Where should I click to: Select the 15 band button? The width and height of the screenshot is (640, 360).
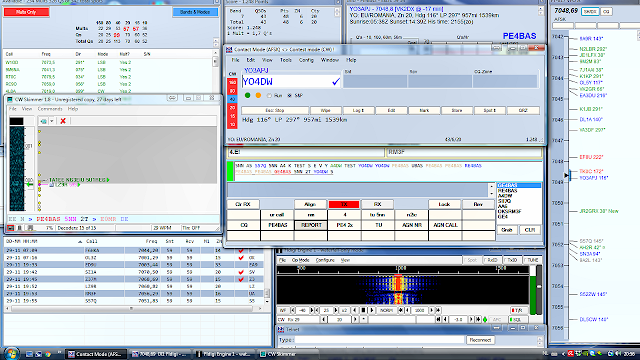coord(232,116)
